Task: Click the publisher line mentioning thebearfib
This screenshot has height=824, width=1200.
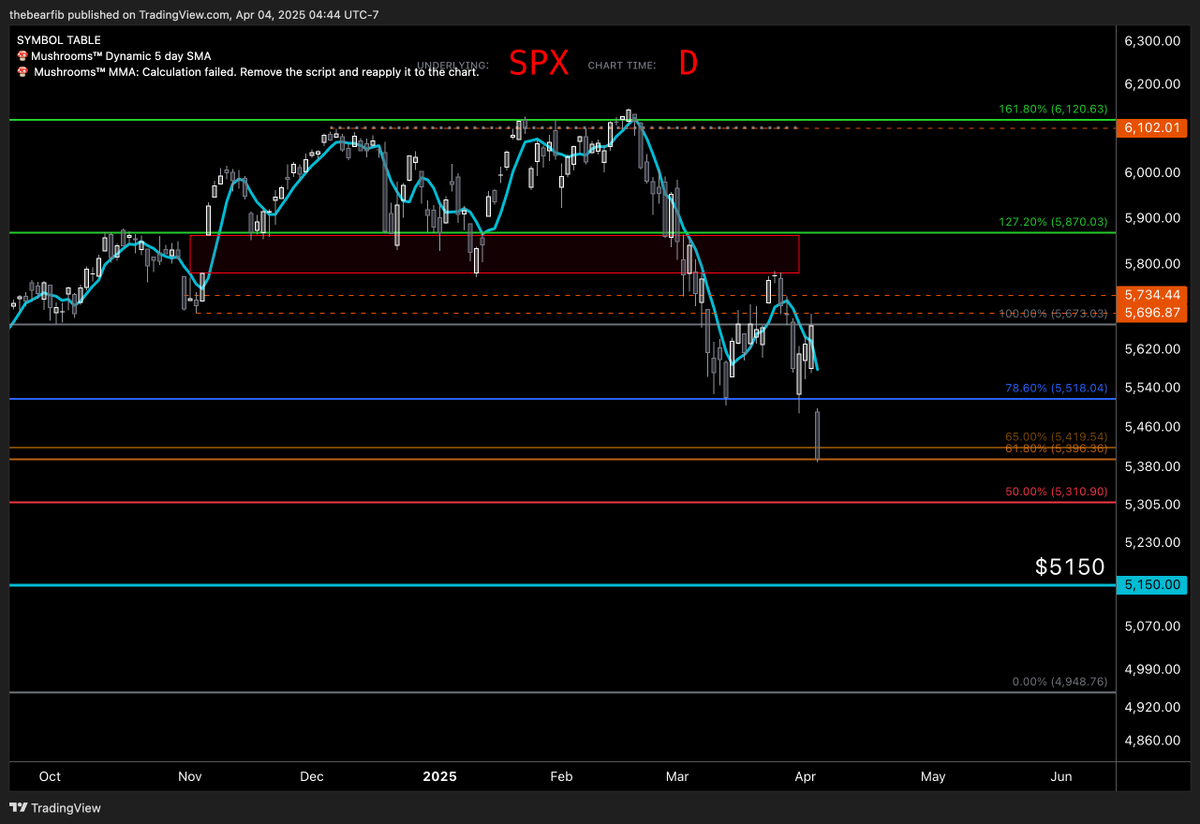Action: click(x=194, y=14)
